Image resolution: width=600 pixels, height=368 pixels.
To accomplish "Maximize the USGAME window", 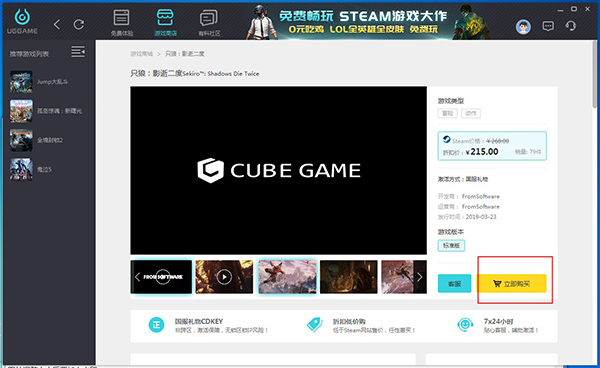I will click(574, 9).
